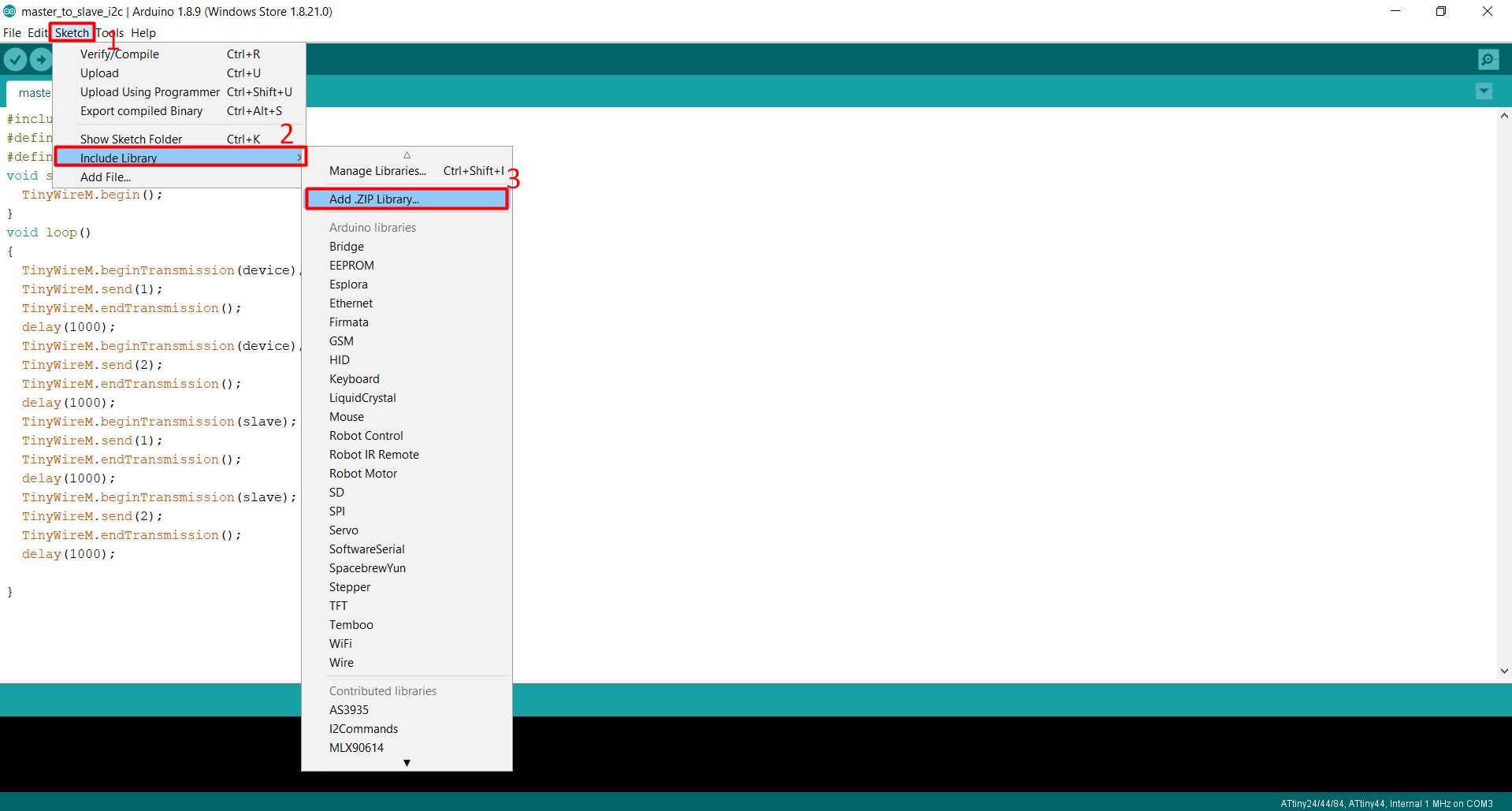The height and width of the screenshot is (811, 1512).
Task: Open the Edit menu
Action: click(x=37, y=33)
